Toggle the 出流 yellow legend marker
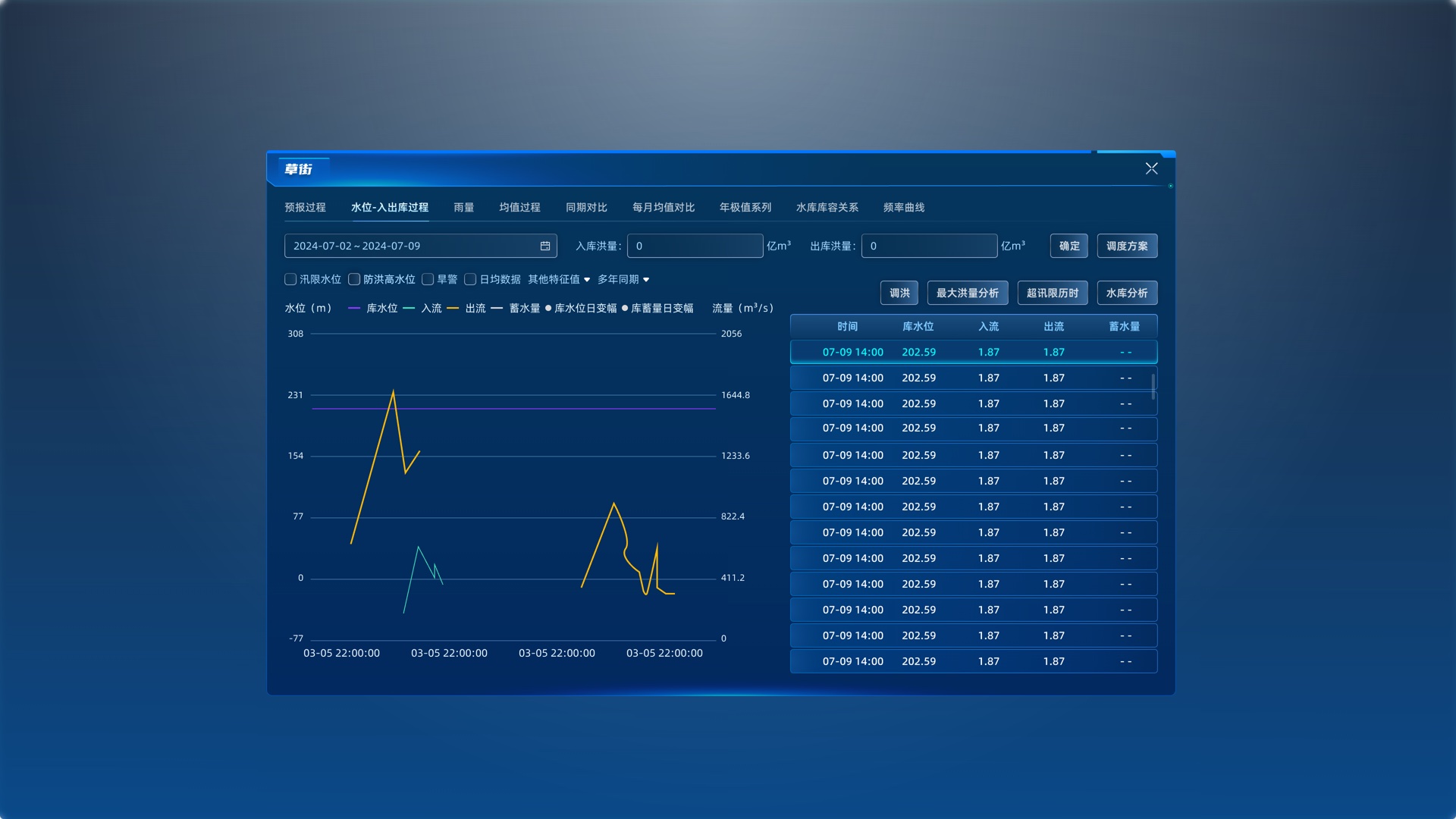The height and width of the screenshot is (819, 1456). 453,309
